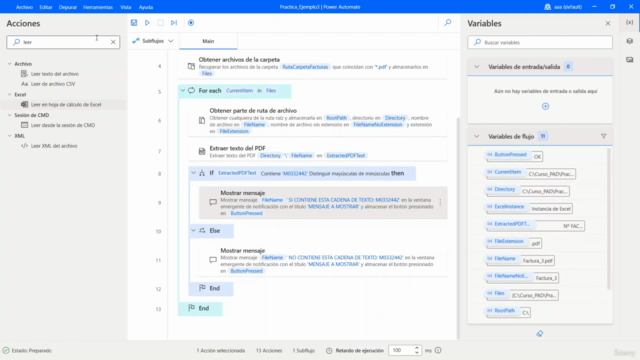Collapse the Archivo actions group

tap(10, 64)
